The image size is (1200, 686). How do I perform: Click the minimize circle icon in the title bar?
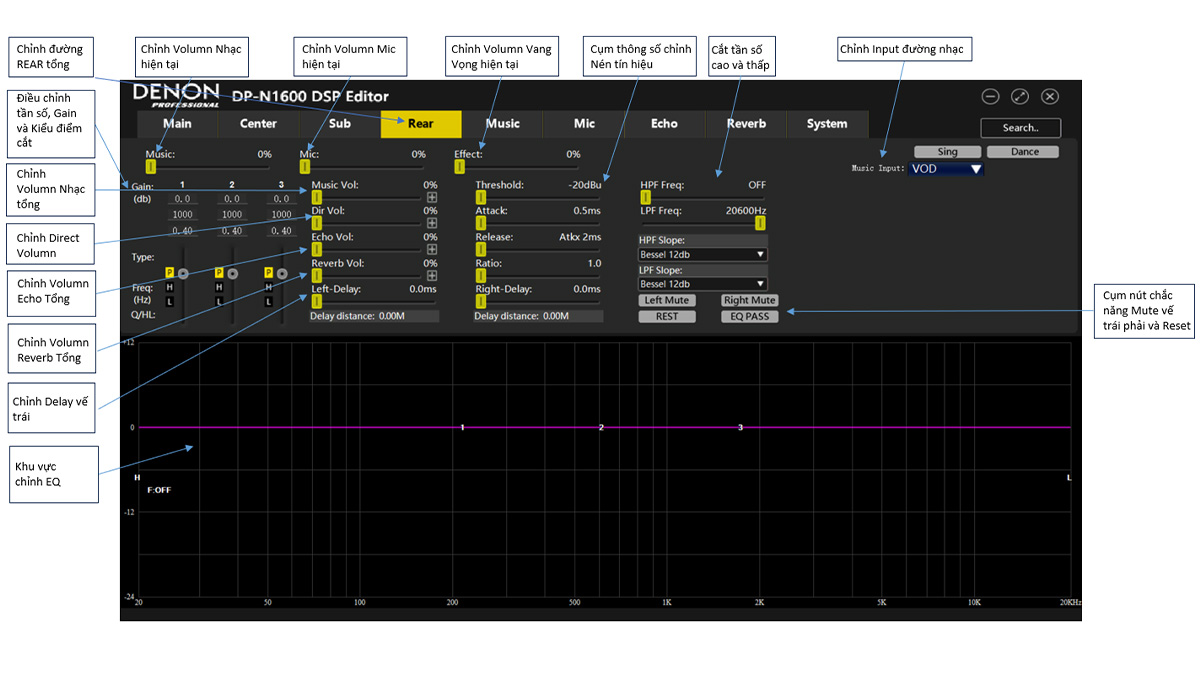pos(990,97)
